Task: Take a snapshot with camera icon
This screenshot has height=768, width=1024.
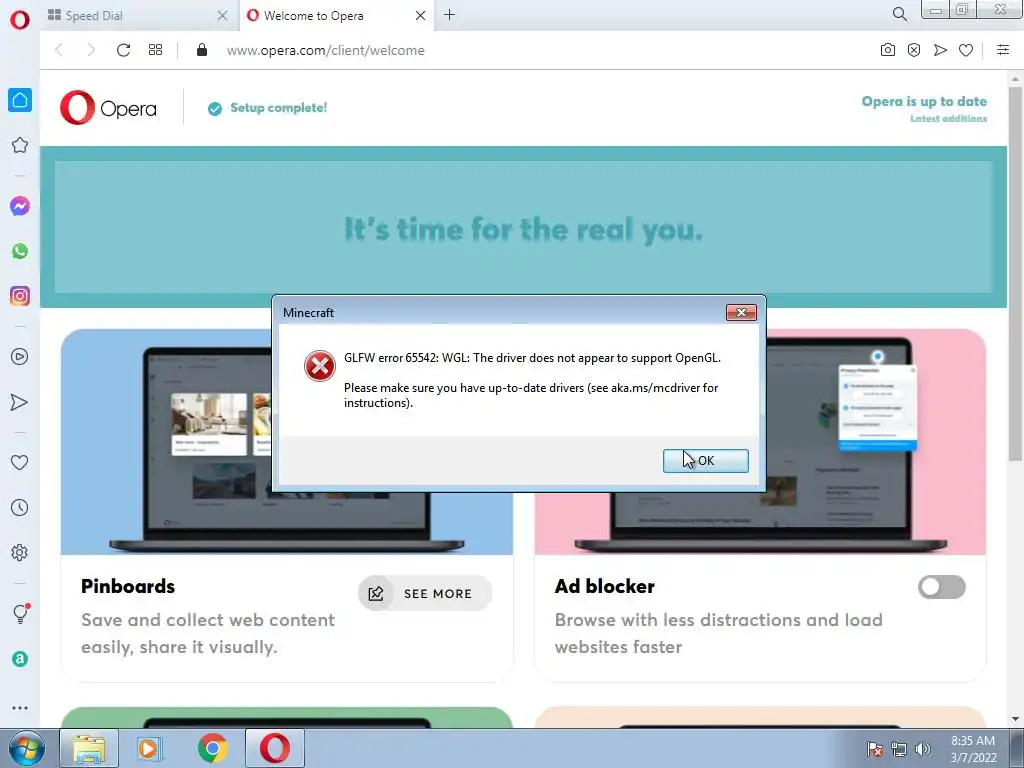Action: 888,50
